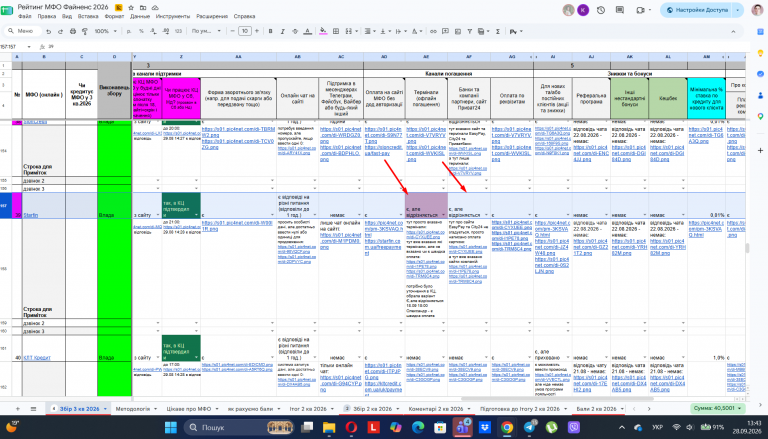
Task: Open the Данные menu
Action: click(x=140, y=16)
